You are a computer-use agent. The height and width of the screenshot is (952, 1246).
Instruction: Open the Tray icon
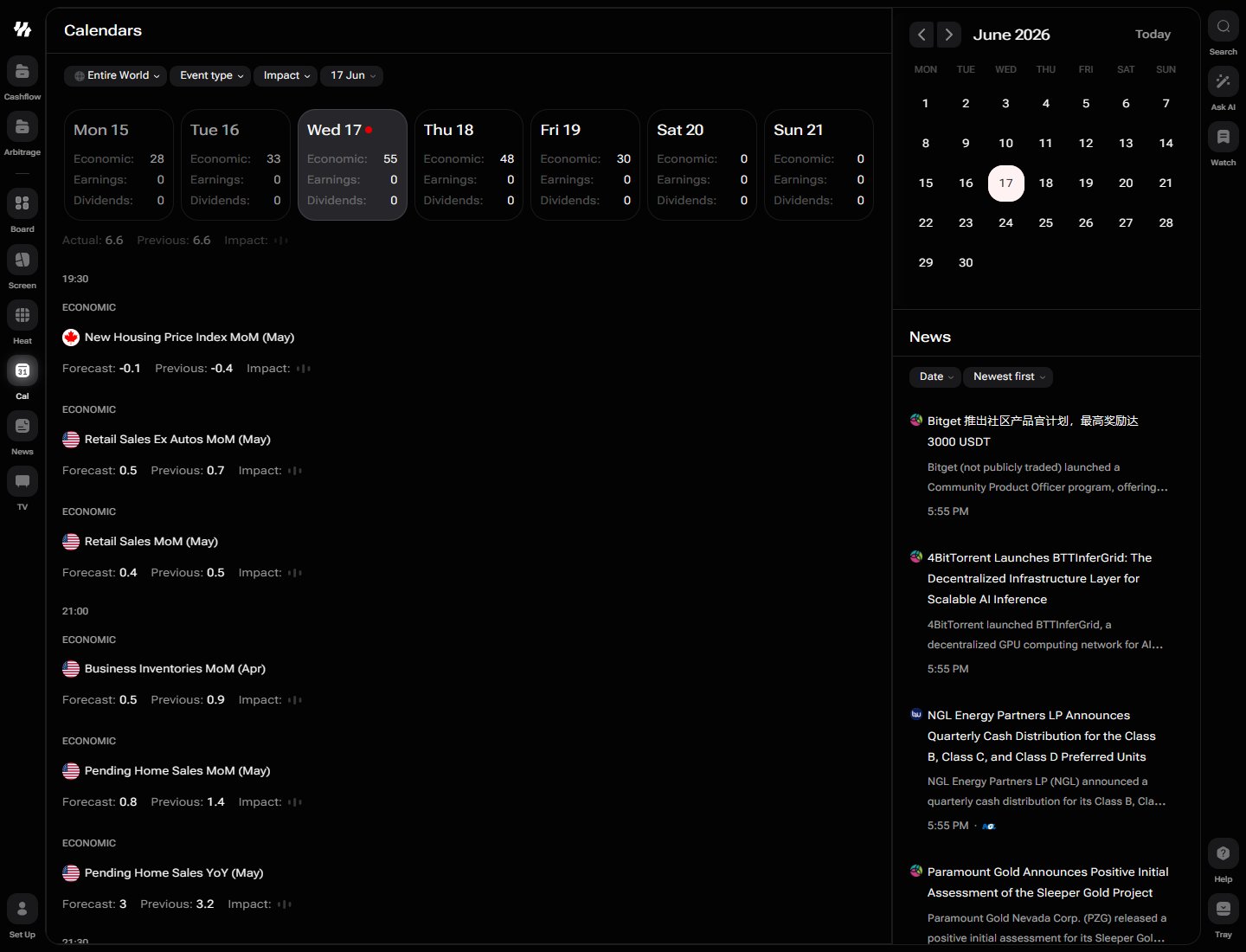click(x=1224, y=909)
